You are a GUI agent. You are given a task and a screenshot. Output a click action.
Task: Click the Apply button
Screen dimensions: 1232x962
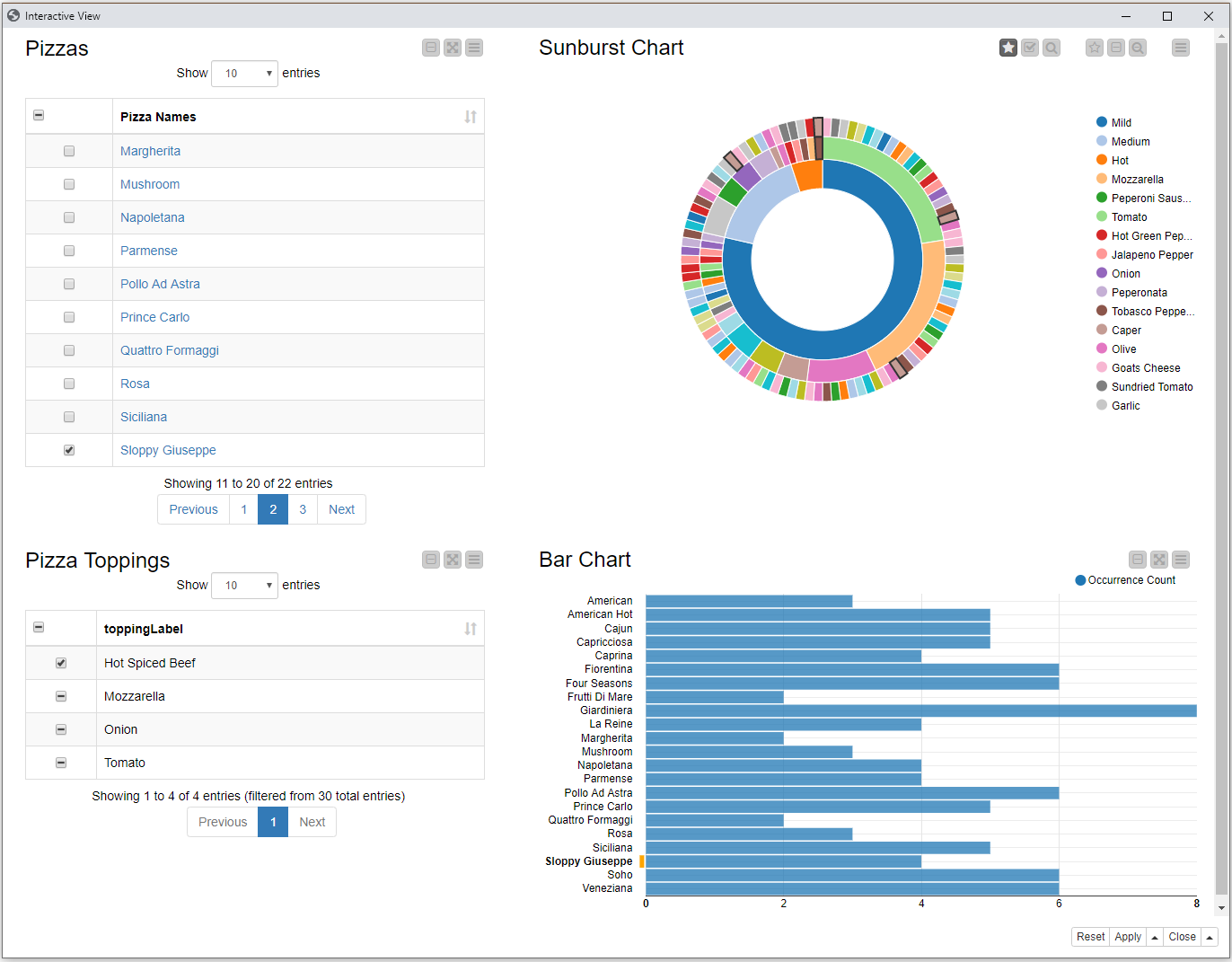point(1128,937)
